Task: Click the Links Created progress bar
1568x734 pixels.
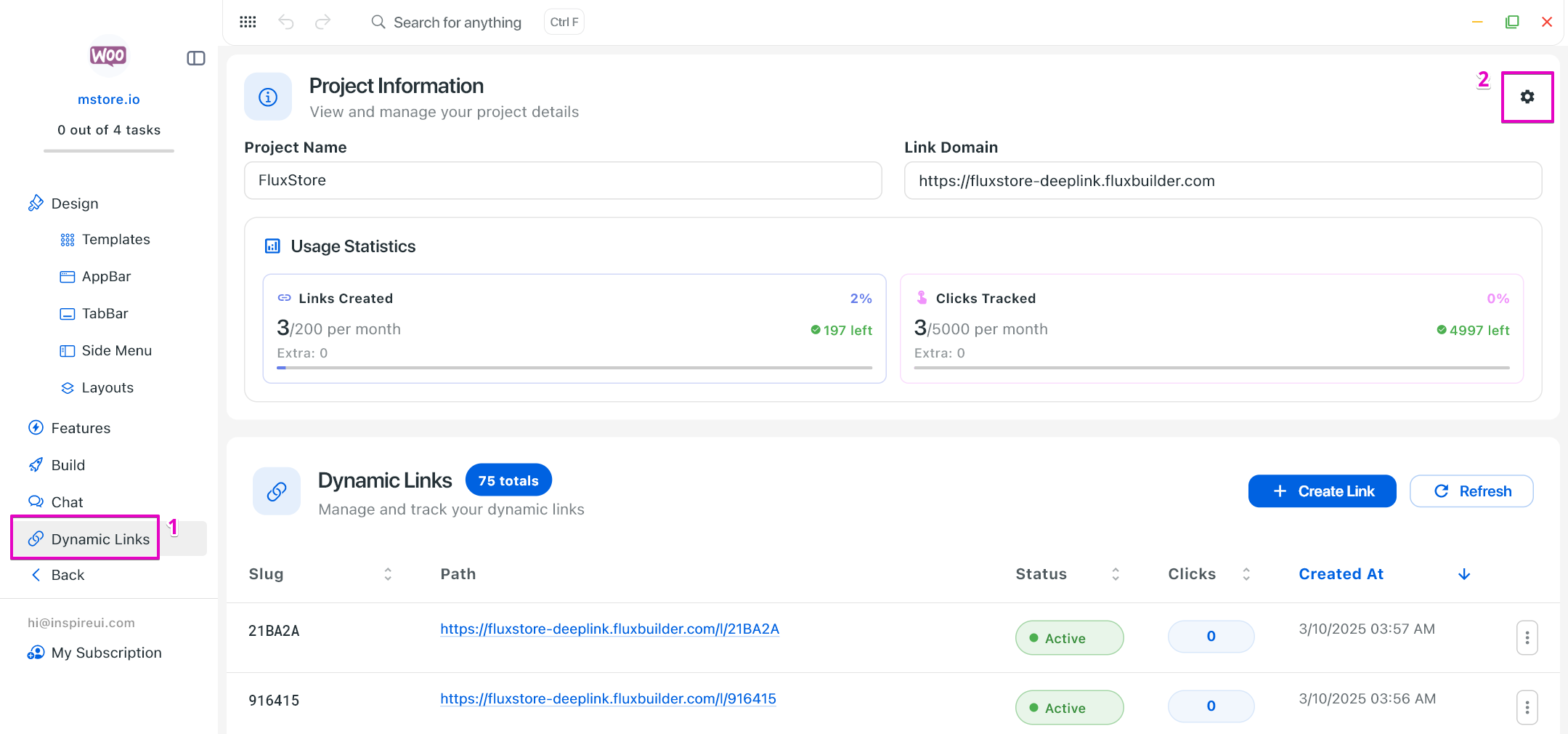Action: [x=574, y=368]
